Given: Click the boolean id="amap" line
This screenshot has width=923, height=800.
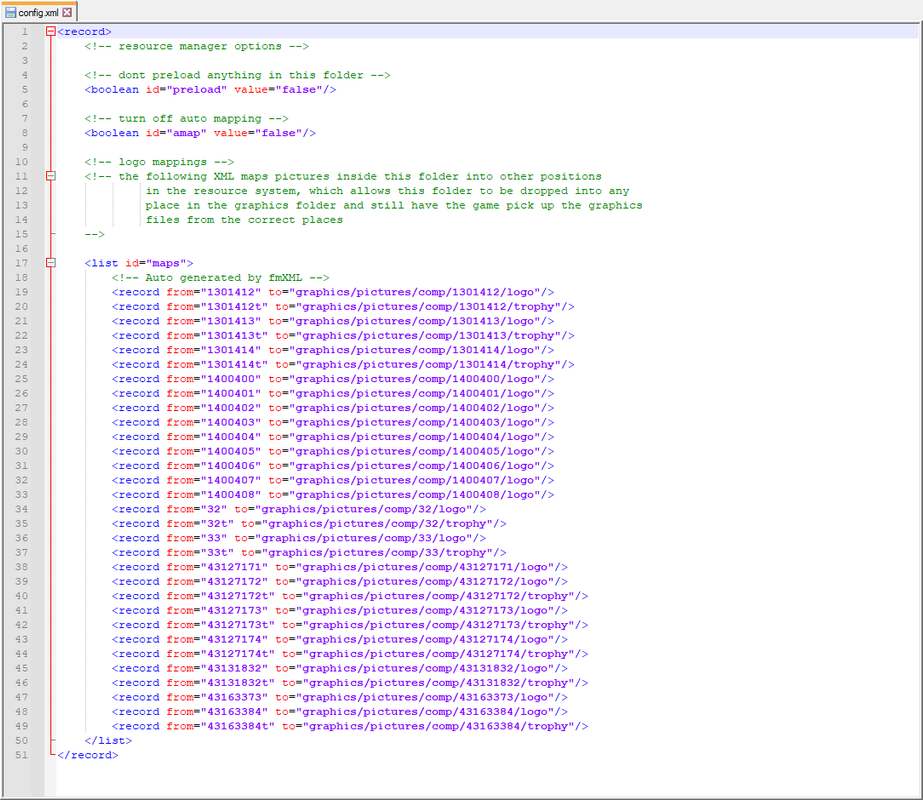Looking at the screenshot, I should tap(200, 133).
